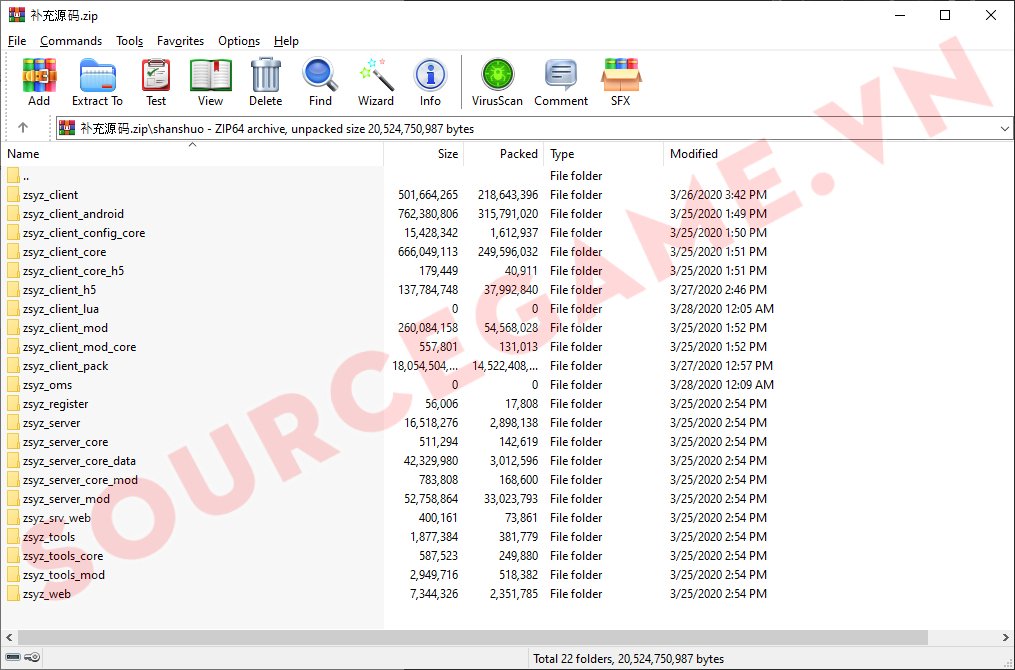Select the zsyz_client_android folder

pyautogui.click(x=73, y=214)
